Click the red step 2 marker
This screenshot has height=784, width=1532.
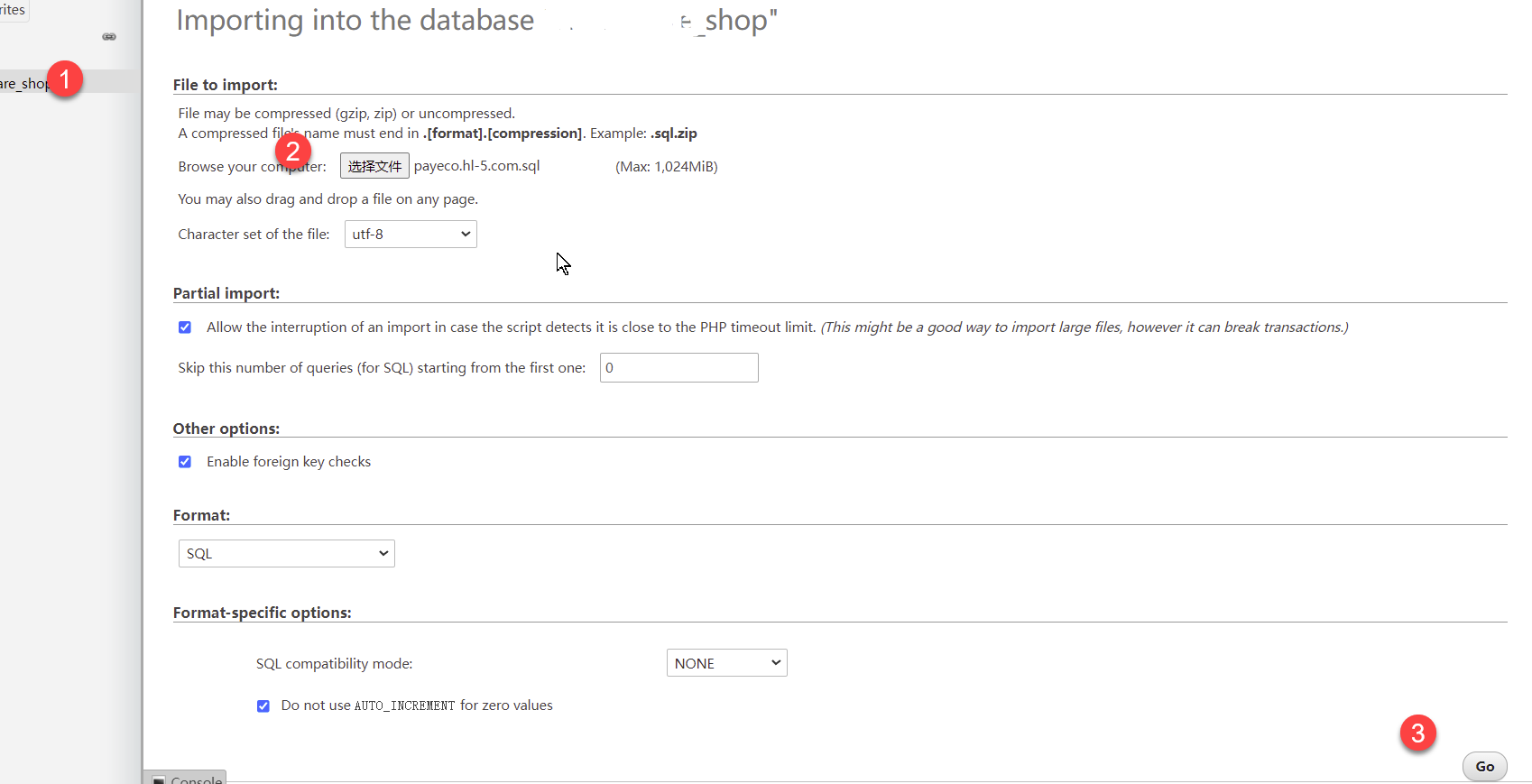[293, 151]
